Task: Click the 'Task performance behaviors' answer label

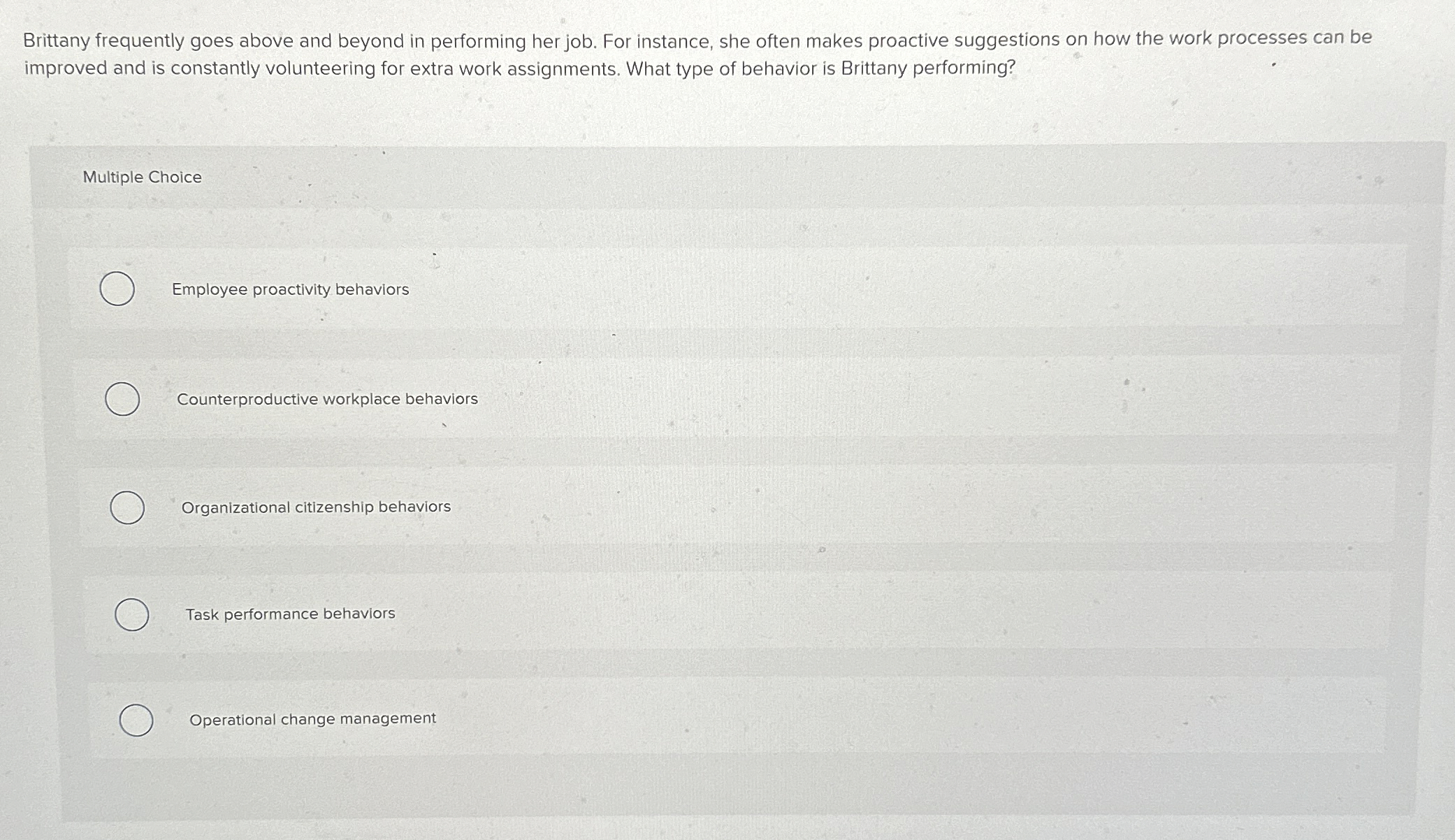Action: [x=290, y=614]
